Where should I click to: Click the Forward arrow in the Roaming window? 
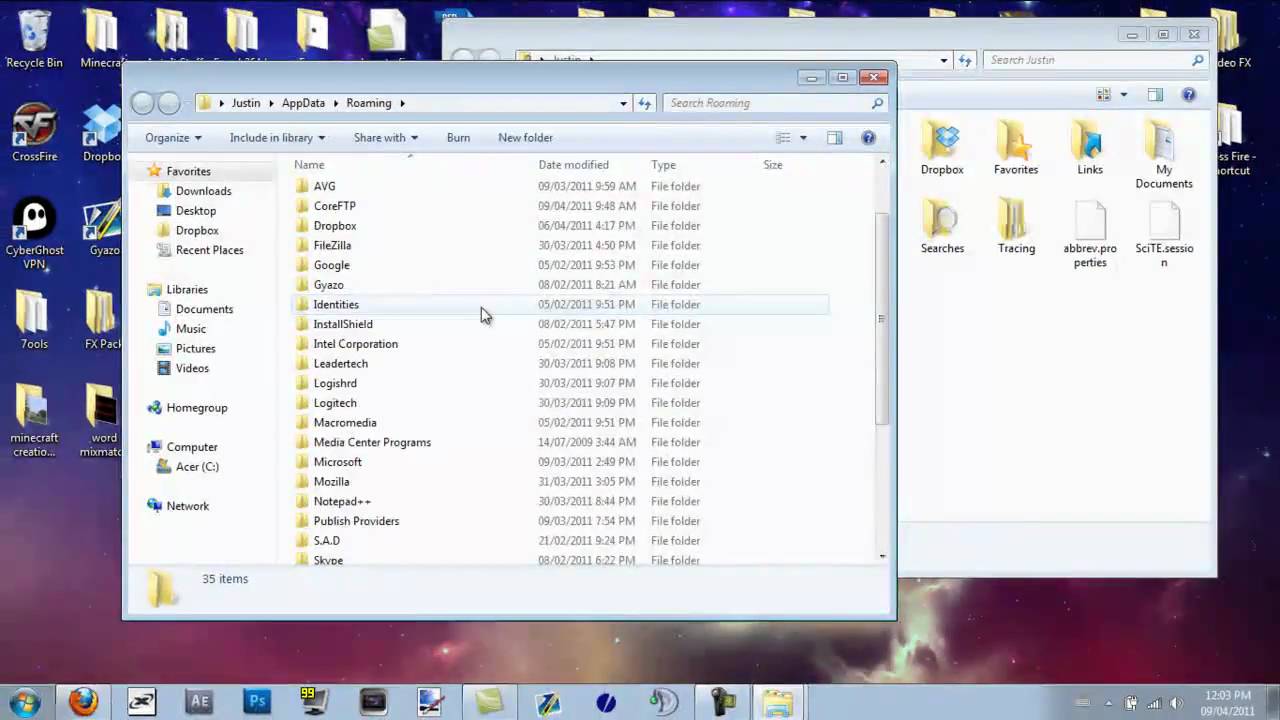point(169,103)
